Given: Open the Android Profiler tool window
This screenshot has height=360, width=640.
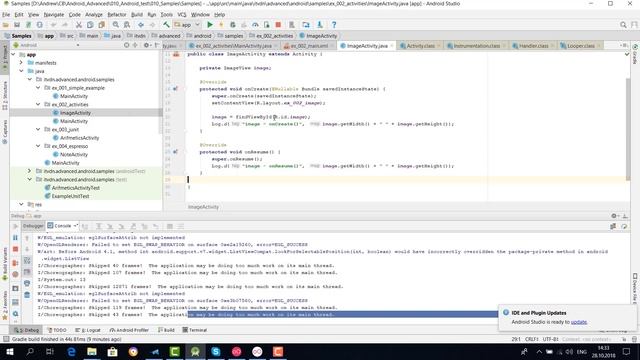Looking at the screenshot, I should [x=129, y=330].
